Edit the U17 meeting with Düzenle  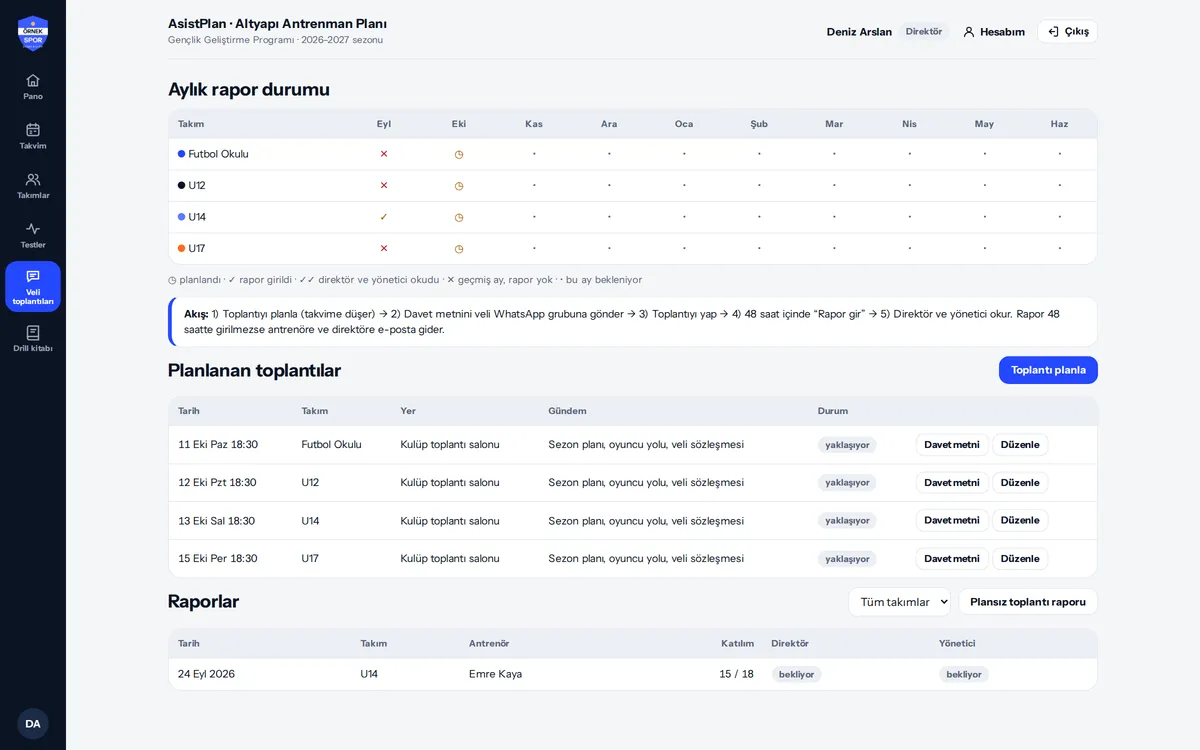click(x=1020, y=559)
